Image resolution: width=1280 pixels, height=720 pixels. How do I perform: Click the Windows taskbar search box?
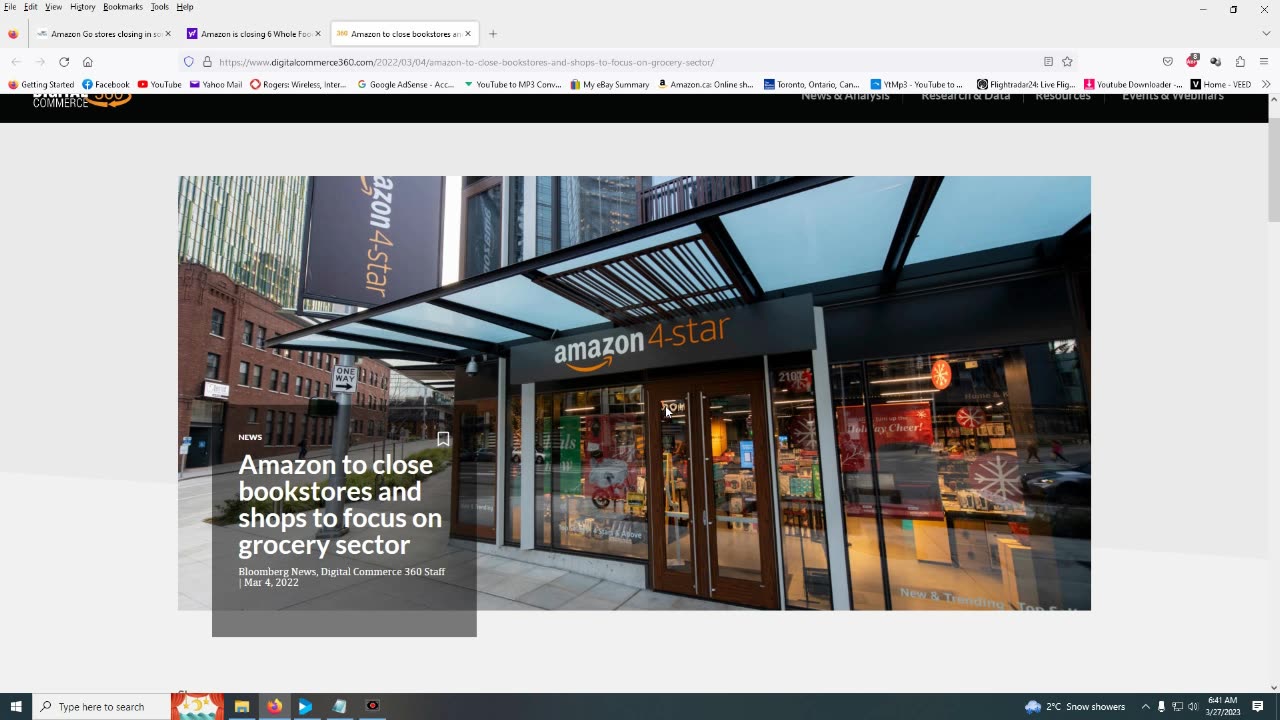coord(101,706)
